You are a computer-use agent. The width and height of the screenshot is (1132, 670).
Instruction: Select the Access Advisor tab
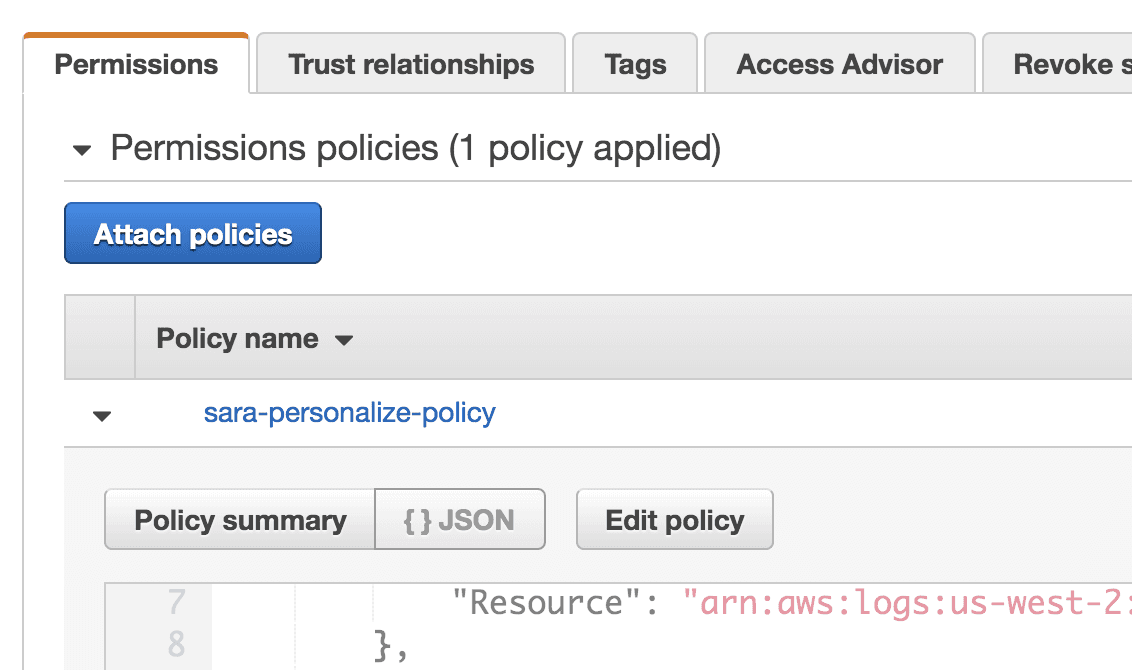coord(839,63)
